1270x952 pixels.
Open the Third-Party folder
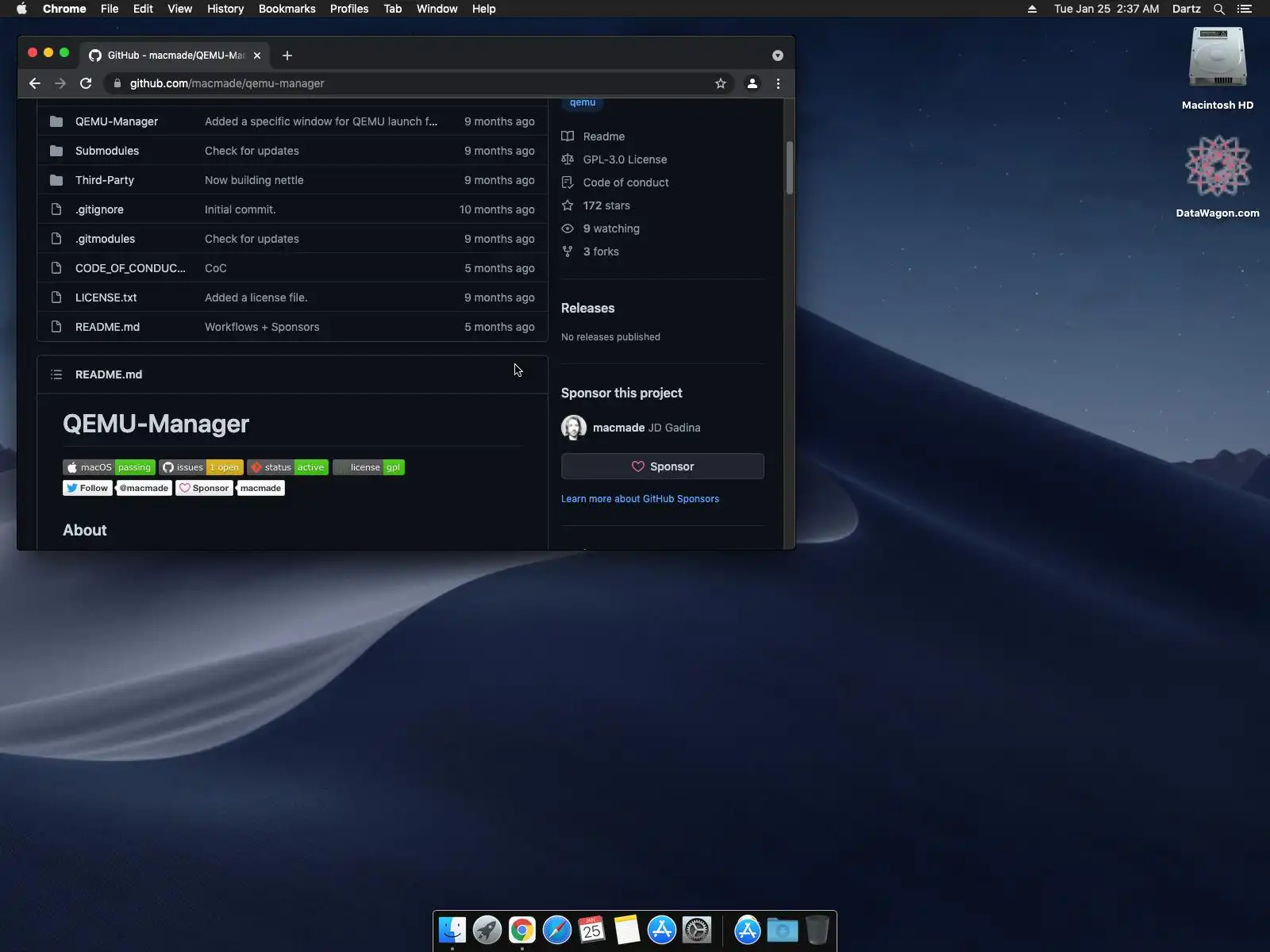tap(105, 180)
